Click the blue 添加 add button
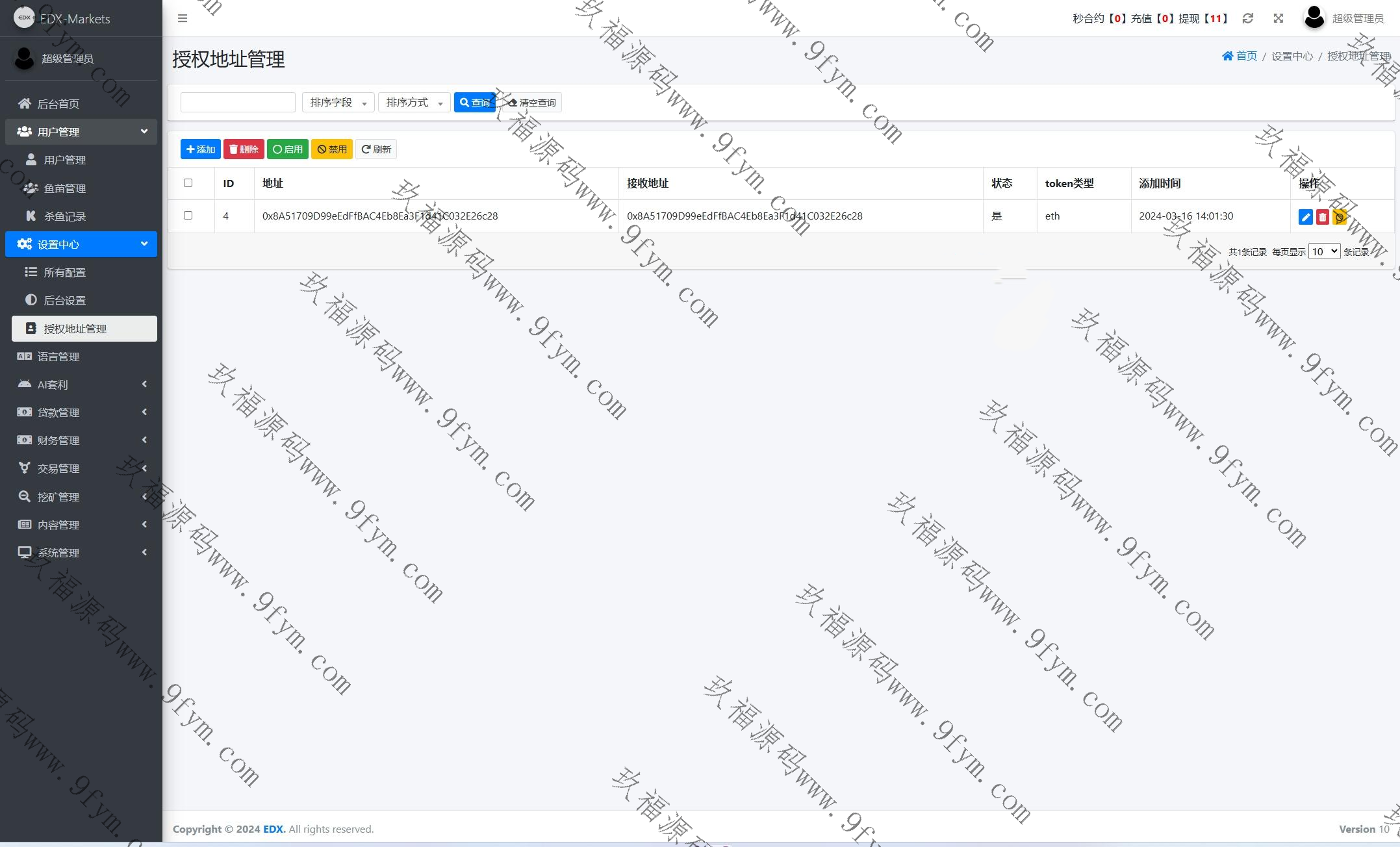Viewport: 1400px width, 847px height. pos(200,149)
